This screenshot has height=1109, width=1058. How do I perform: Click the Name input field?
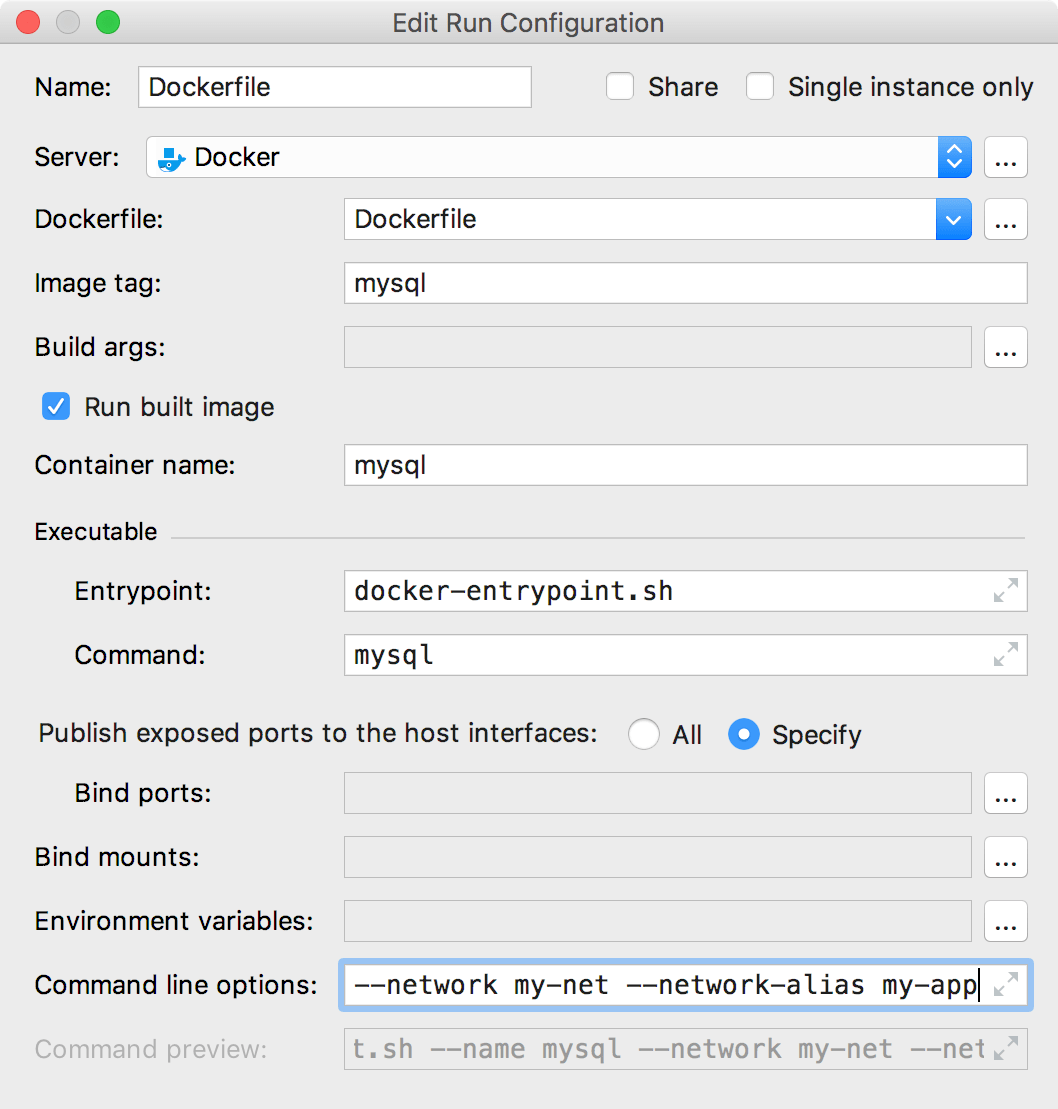coord(335,87)
